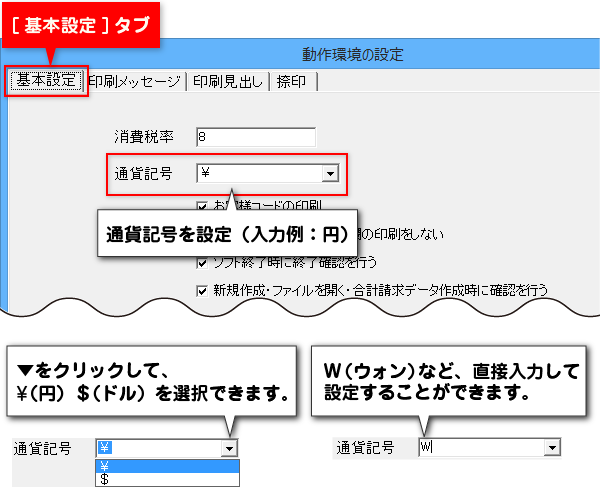This screenshot has height=501, width=600.
Task: Choose ¥ from the currency dropdown list
Action: [x=167, y=466]
